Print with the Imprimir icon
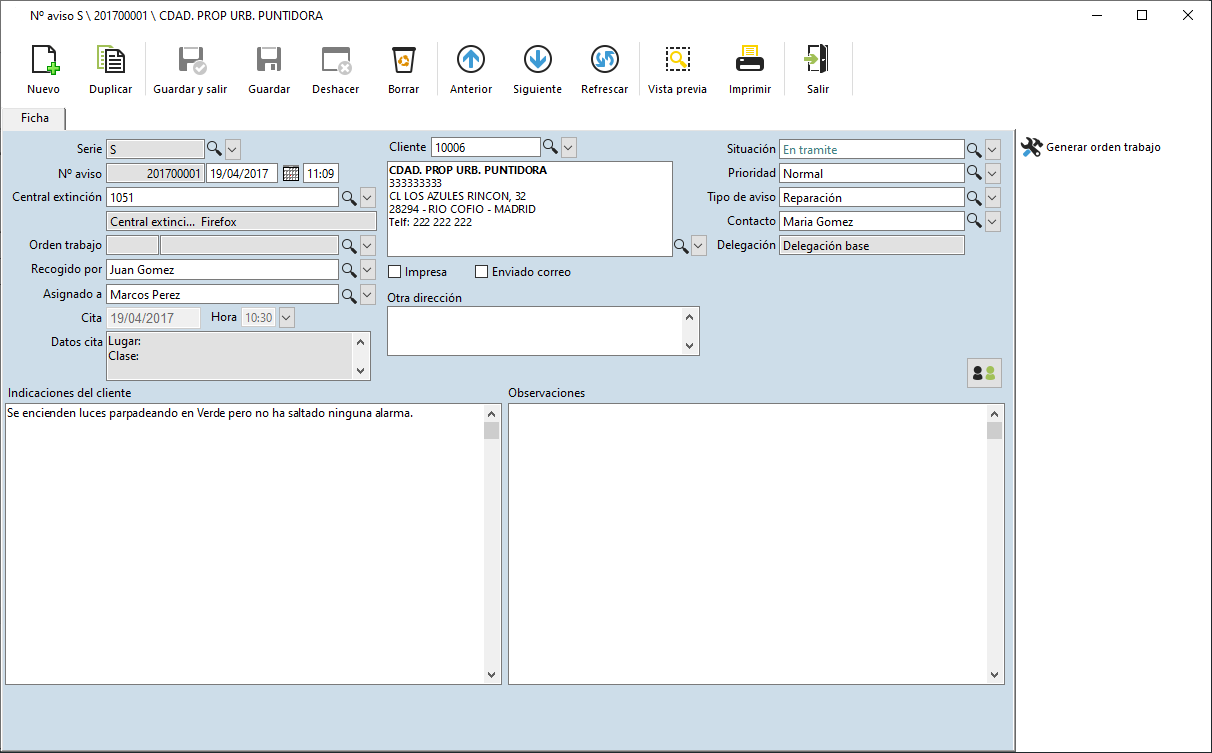This screenshot has width=1212, height=753. tap(750, 61)
